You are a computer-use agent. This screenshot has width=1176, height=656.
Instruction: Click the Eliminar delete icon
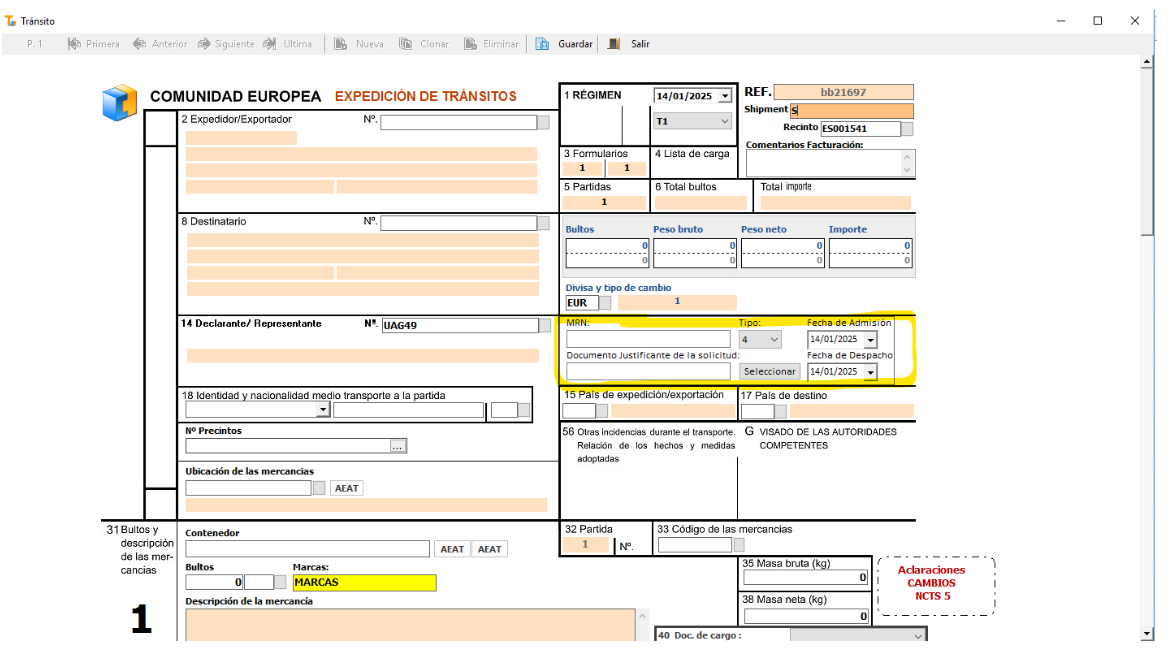(x=470, y=44)
